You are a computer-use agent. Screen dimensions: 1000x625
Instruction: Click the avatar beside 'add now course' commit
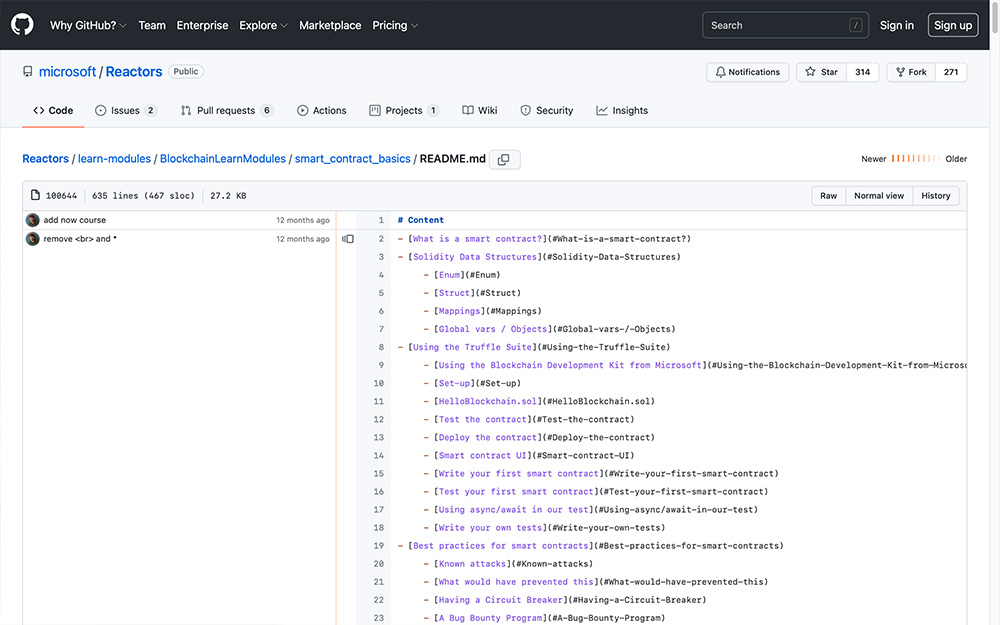click(33, 220)
